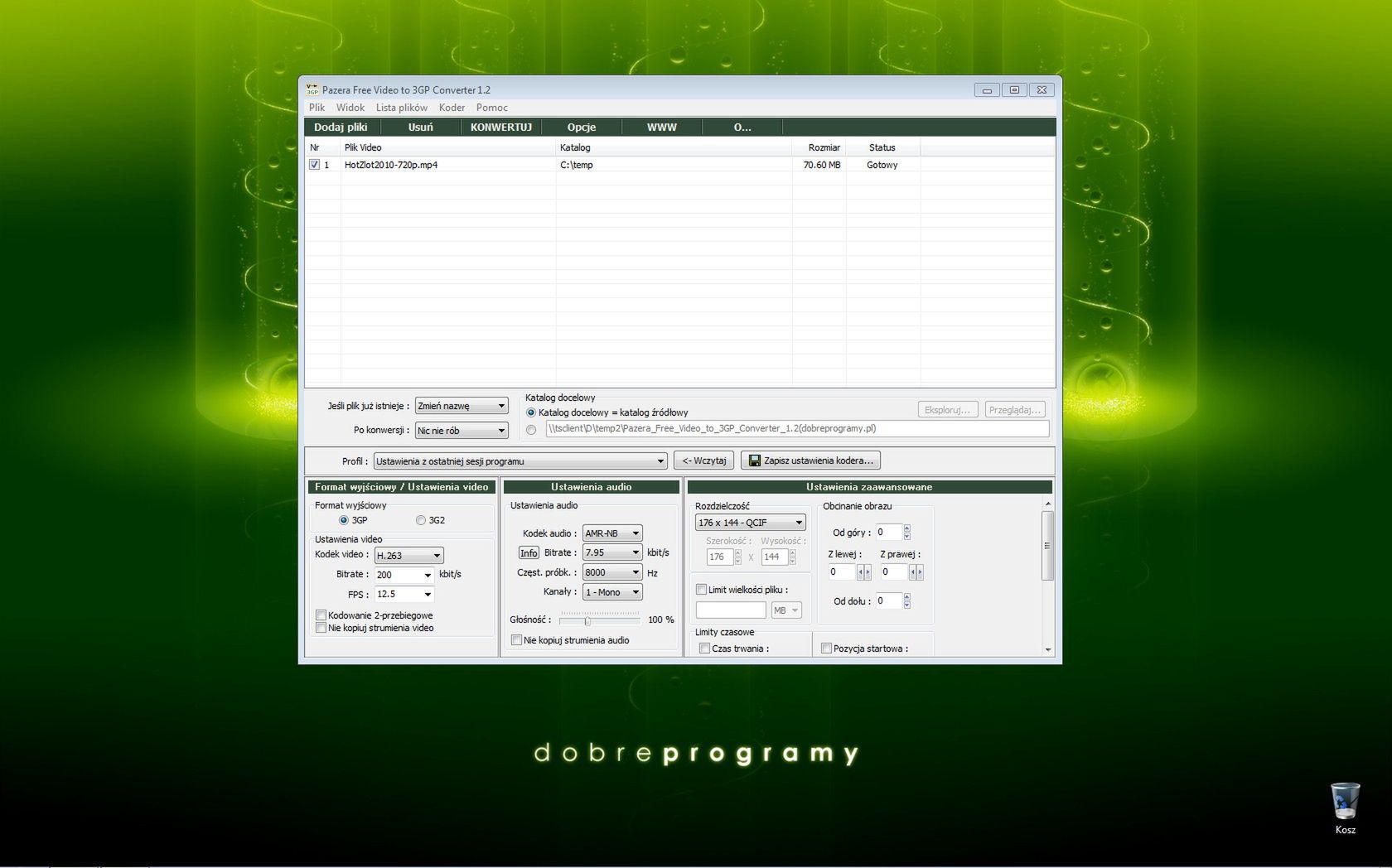
Task: Select the 3GP output format radio
Action: coord(343,520)
